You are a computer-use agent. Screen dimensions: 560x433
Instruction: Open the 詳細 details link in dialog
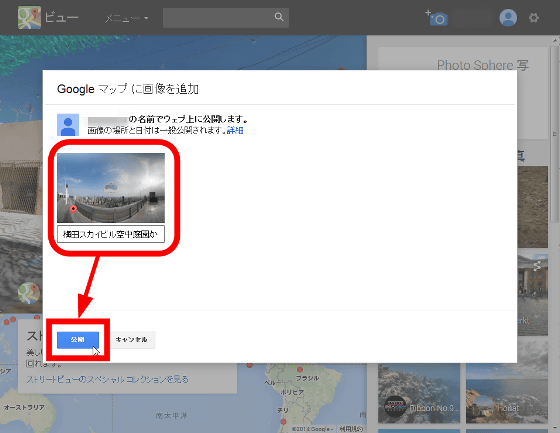(235, 130)
